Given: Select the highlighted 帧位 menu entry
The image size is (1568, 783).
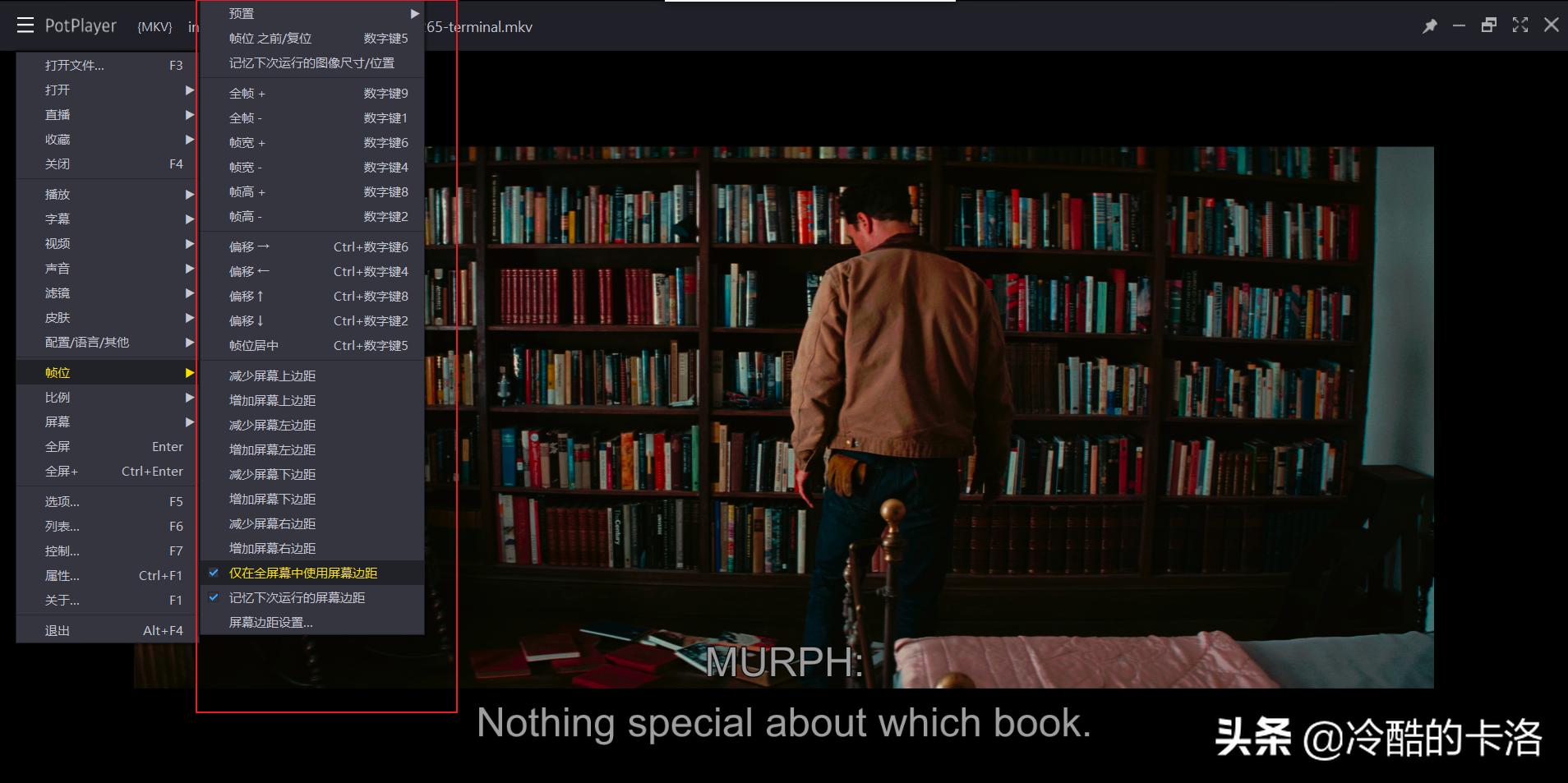Looking at the screenshot, I should (106, 372).
